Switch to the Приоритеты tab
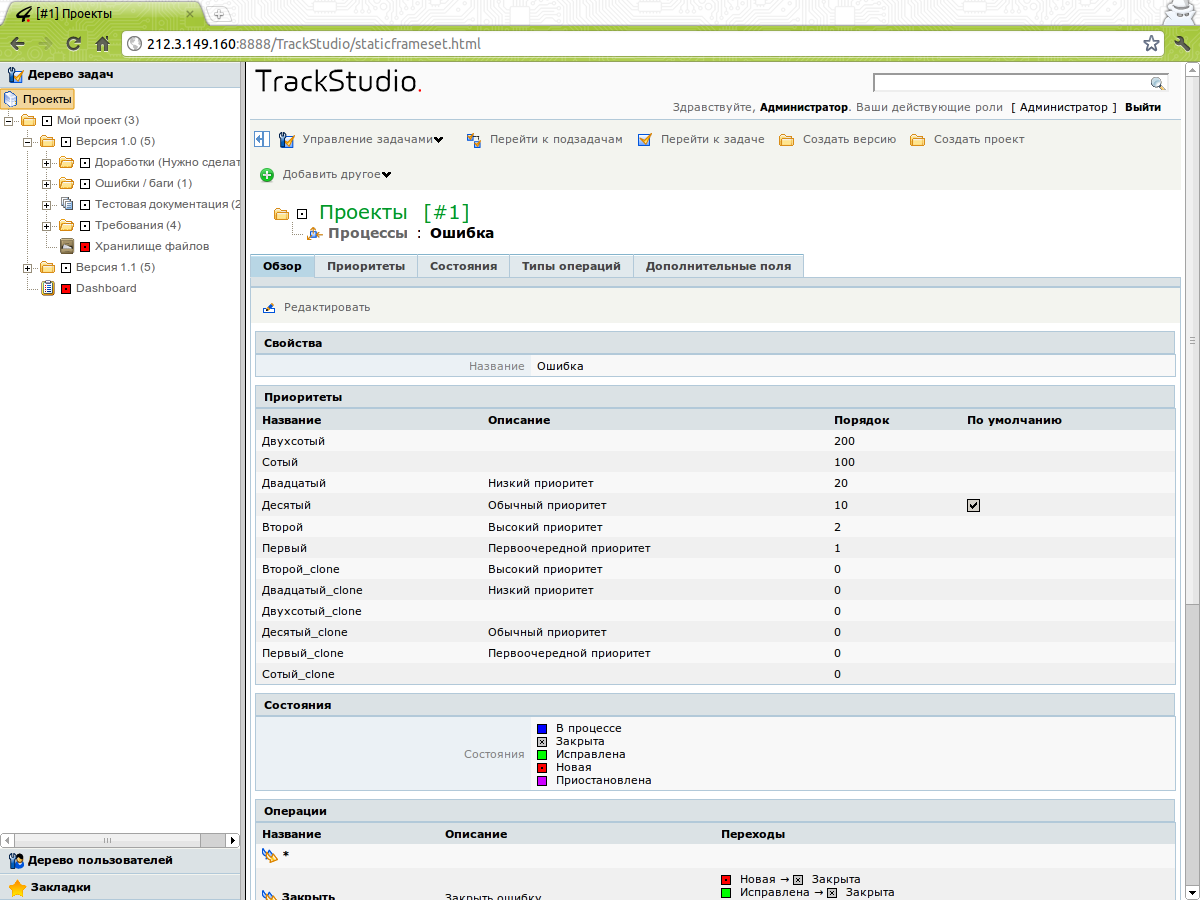This screenshot has width=1200, height=900. point(366,266)
